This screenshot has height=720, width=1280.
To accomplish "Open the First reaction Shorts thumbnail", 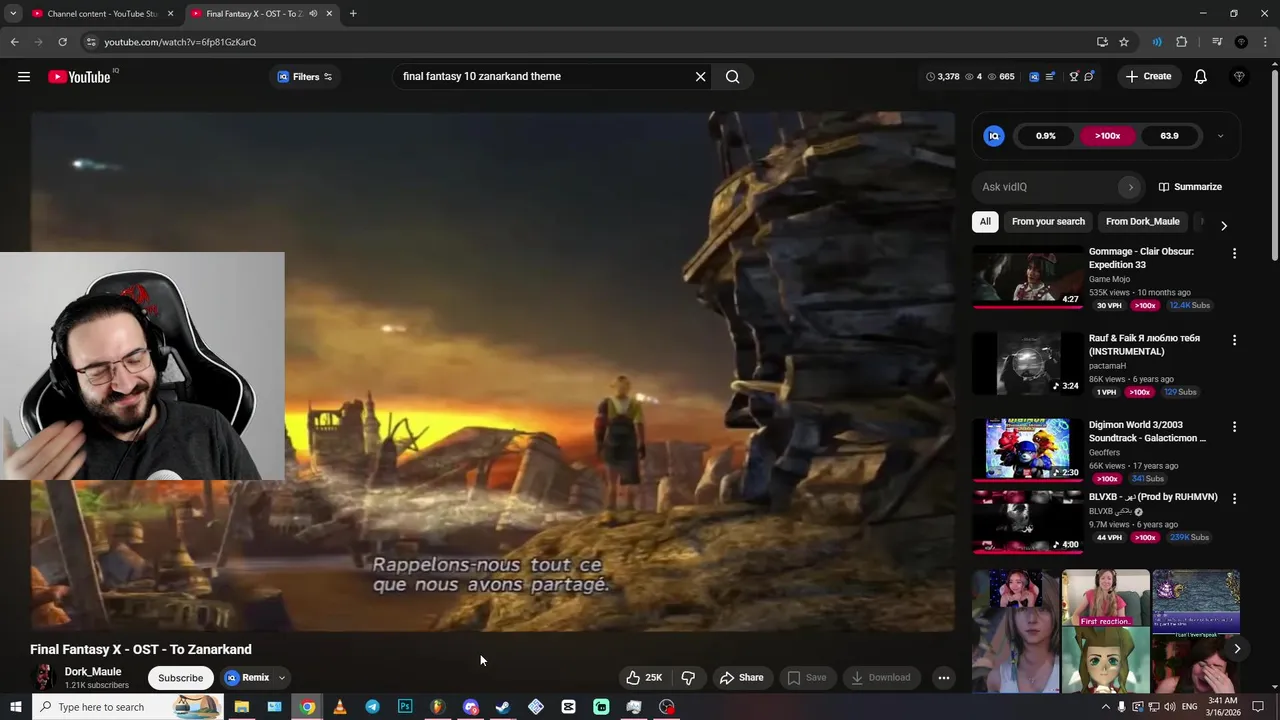I will tap(1105, 632).
